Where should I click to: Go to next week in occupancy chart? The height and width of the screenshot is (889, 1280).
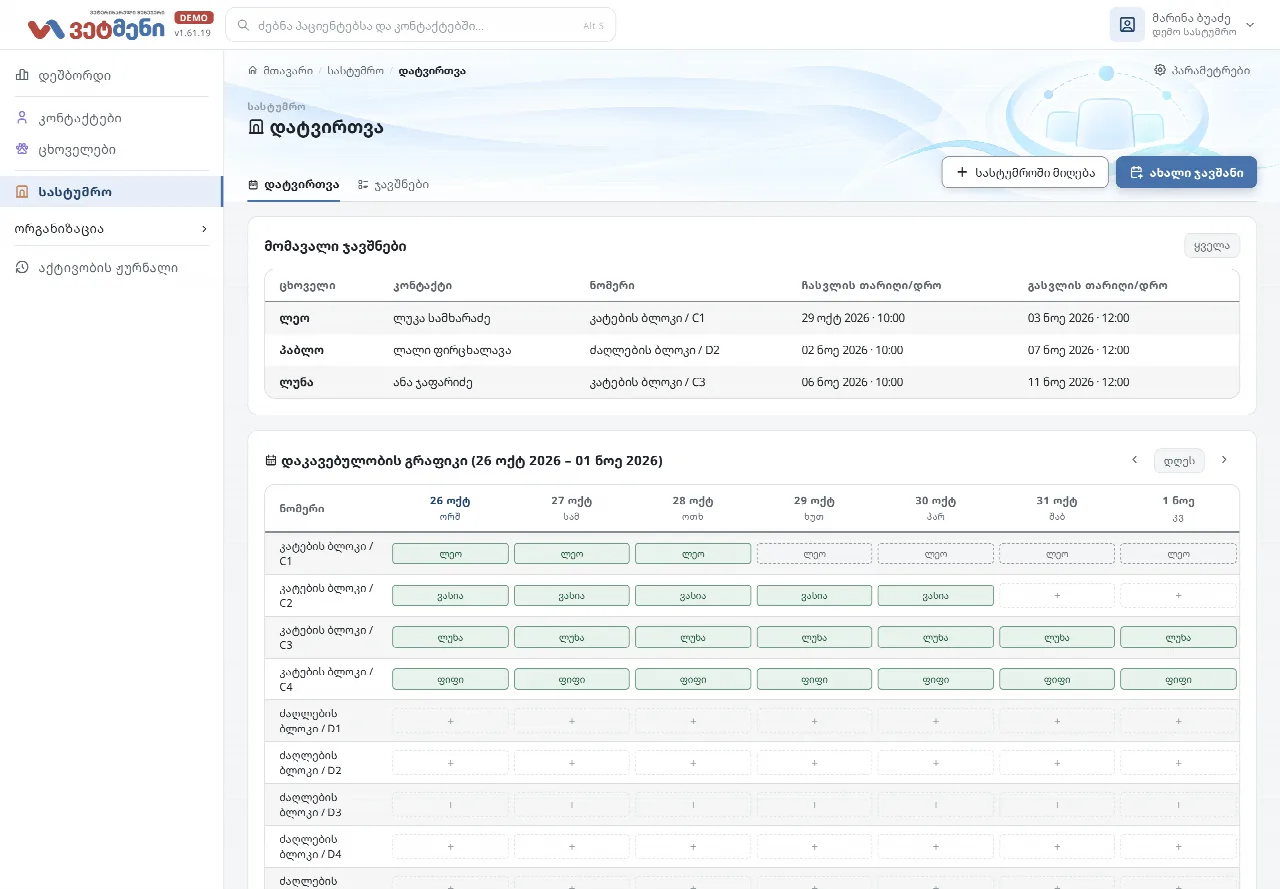point(1224,460)
